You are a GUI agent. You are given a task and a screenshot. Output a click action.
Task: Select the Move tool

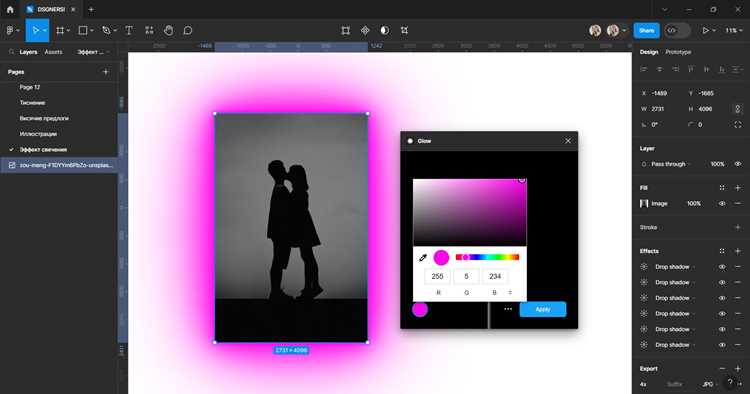(35, 30)
